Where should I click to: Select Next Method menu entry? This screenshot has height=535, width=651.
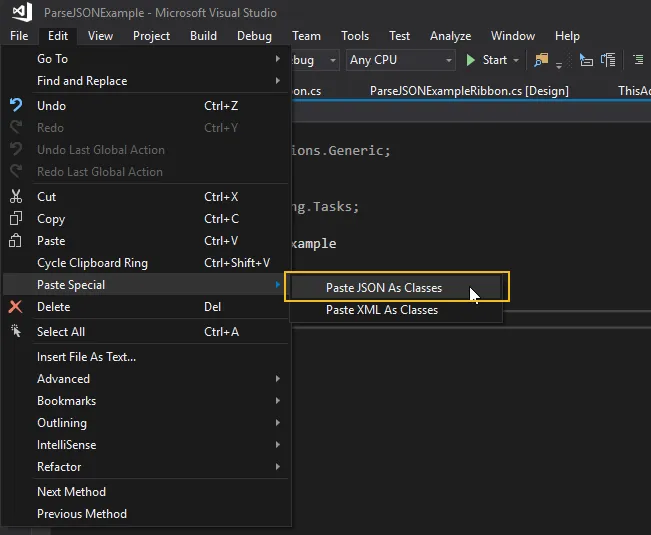point(145,491)
